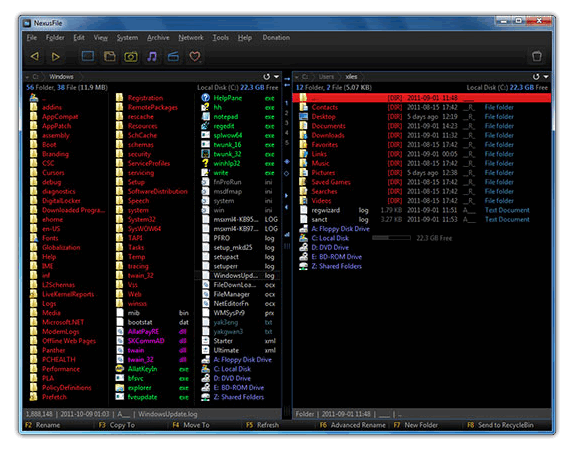Click the filled diamond icon in divider strip
This screenshot has width=575, height=450.
point(287,161)
